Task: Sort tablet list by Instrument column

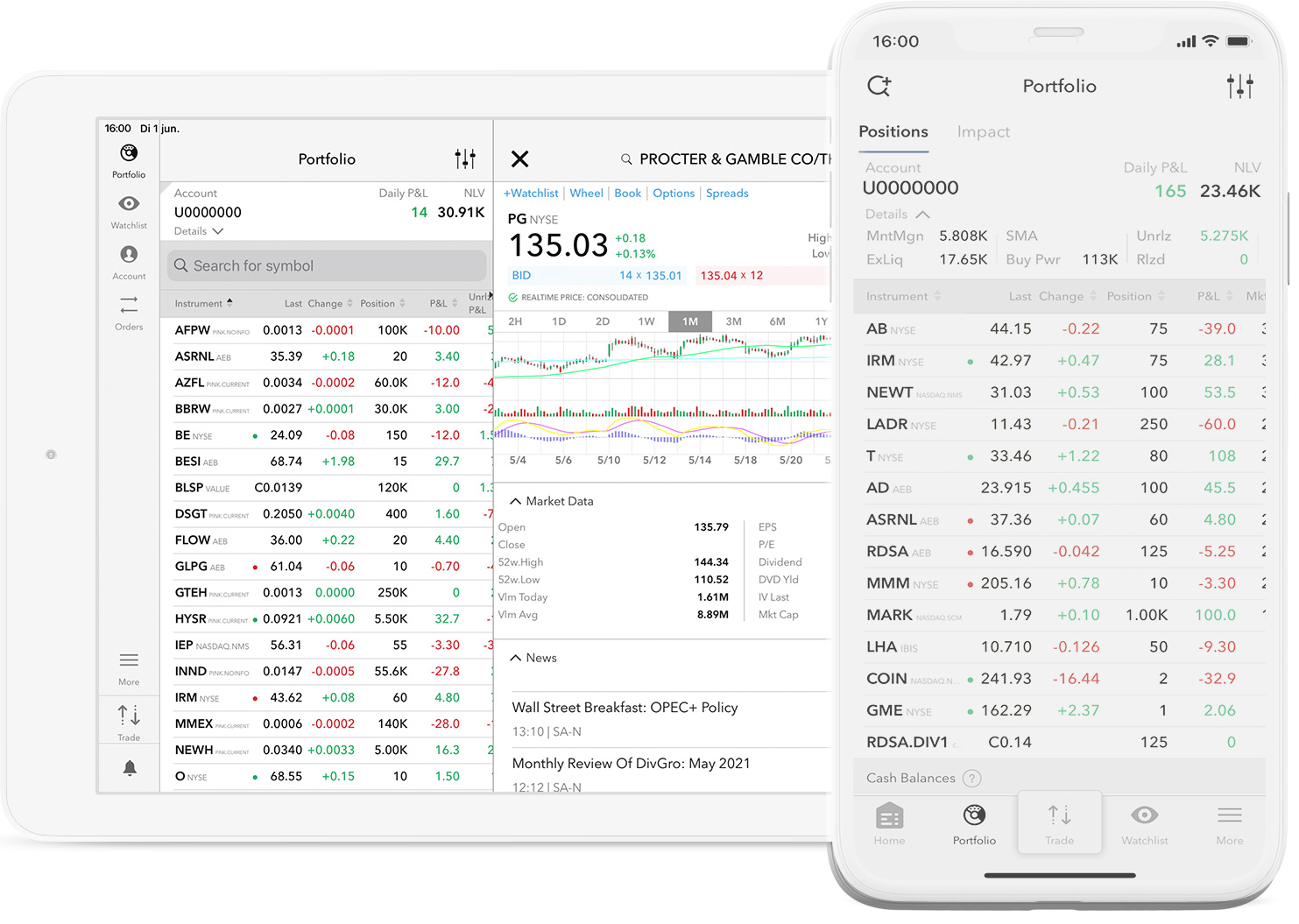Action: 203,303
